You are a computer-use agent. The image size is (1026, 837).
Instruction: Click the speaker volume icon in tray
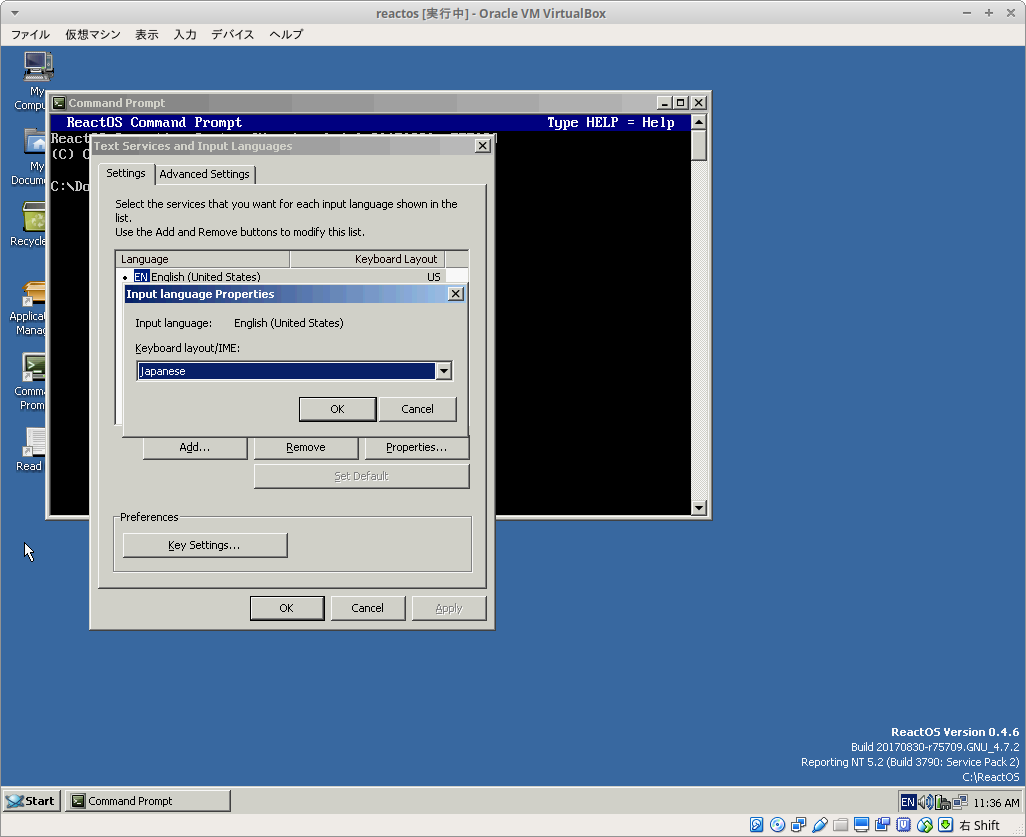(x=925, y=801)
